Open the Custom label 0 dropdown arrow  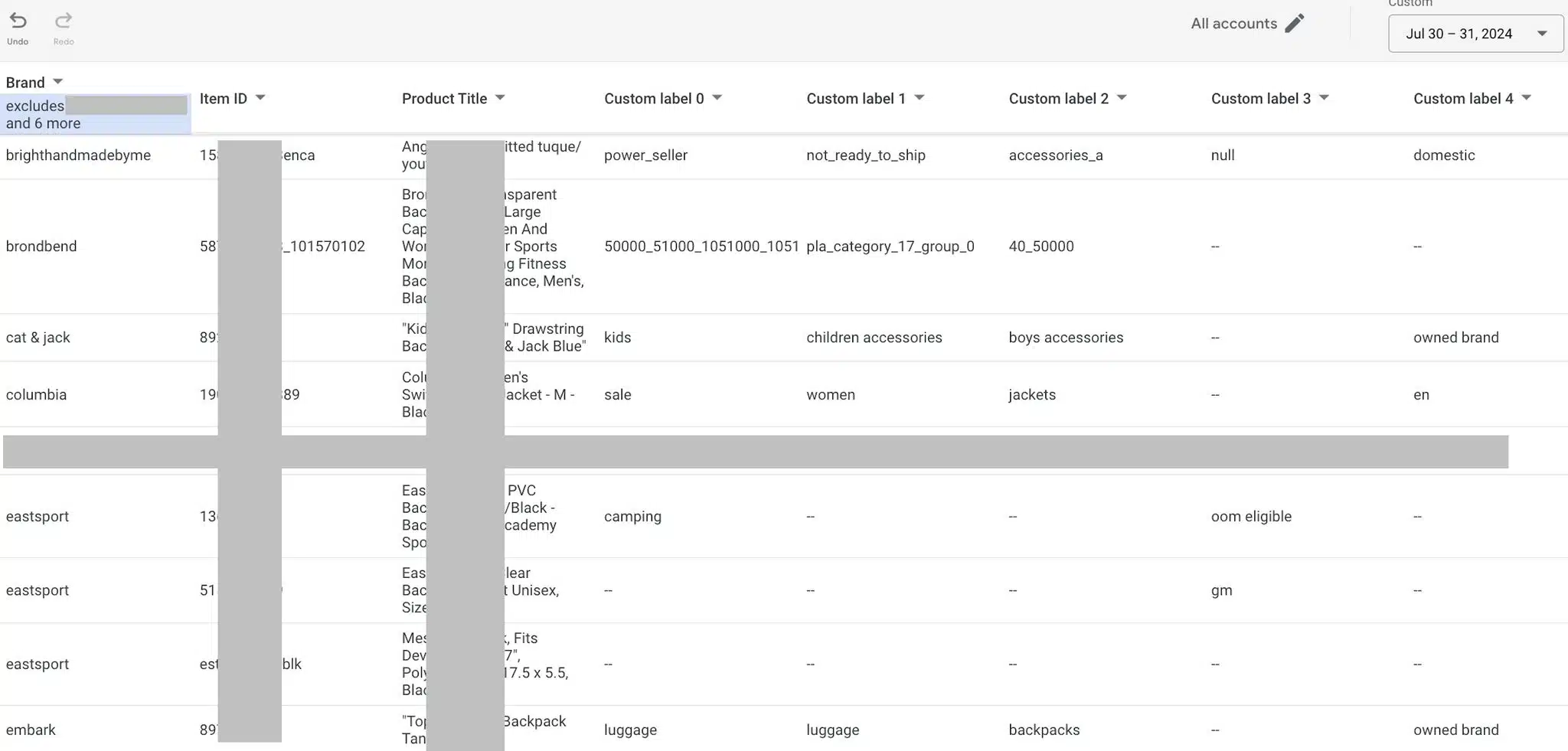(x=717, y=98)
